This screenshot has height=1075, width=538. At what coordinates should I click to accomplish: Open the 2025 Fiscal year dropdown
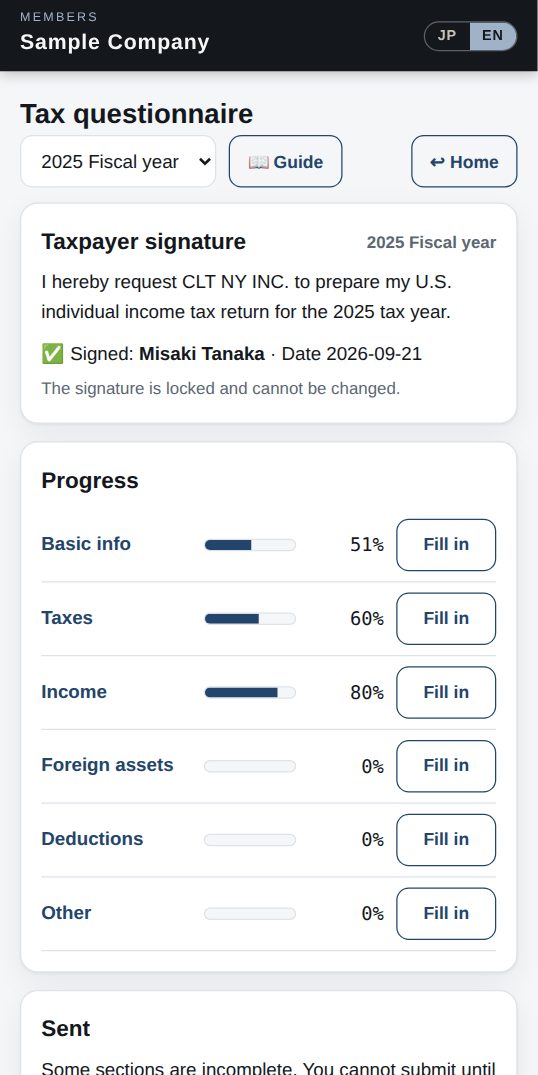tap(118, 161)
